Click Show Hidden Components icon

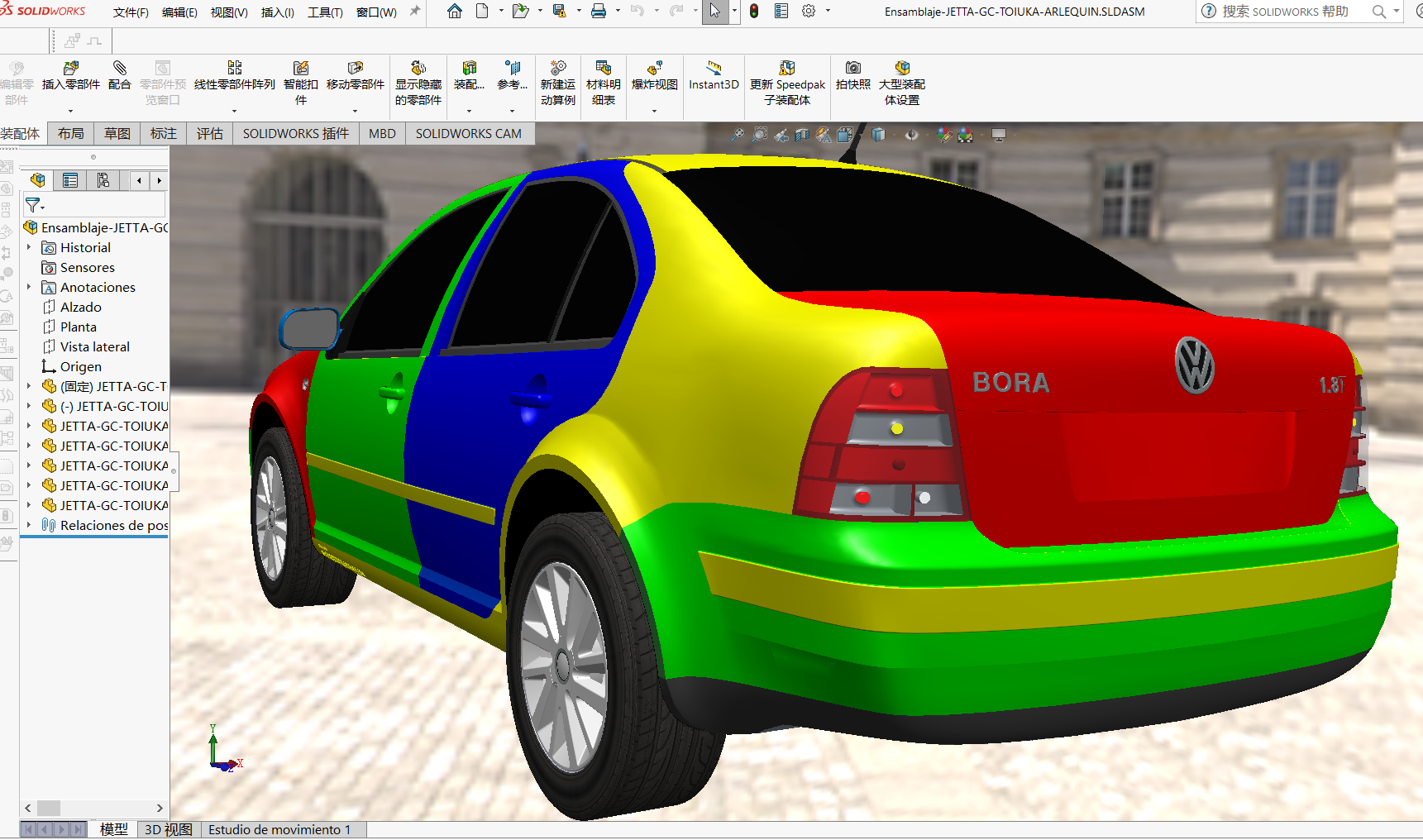pyautogui.click(x=418, y=68)
